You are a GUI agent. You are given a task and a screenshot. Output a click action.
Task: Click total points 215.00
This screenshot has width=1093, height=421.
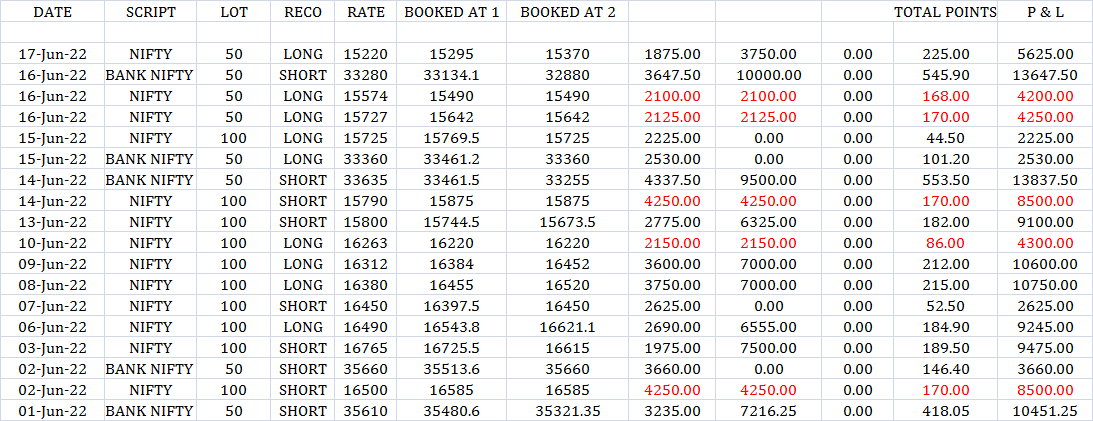coord(945,285)
